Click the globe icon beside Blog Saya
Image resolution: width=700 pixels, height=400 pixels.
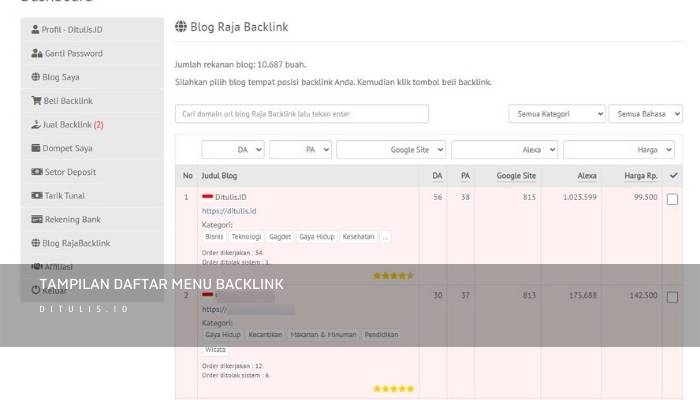pos(36,77)
